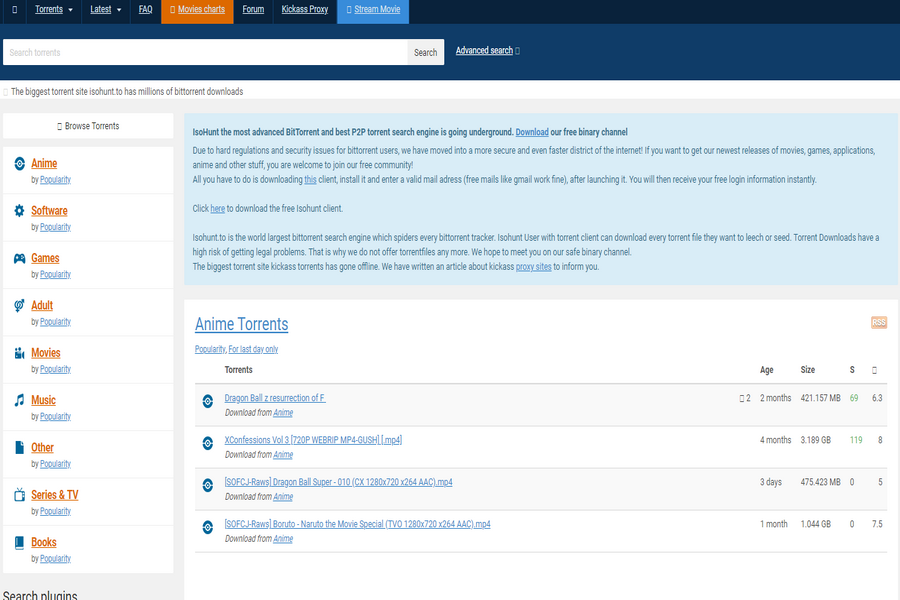Sort Books by Popularity in sidebar
Screen dimensions: 900x600
point(55,559)
